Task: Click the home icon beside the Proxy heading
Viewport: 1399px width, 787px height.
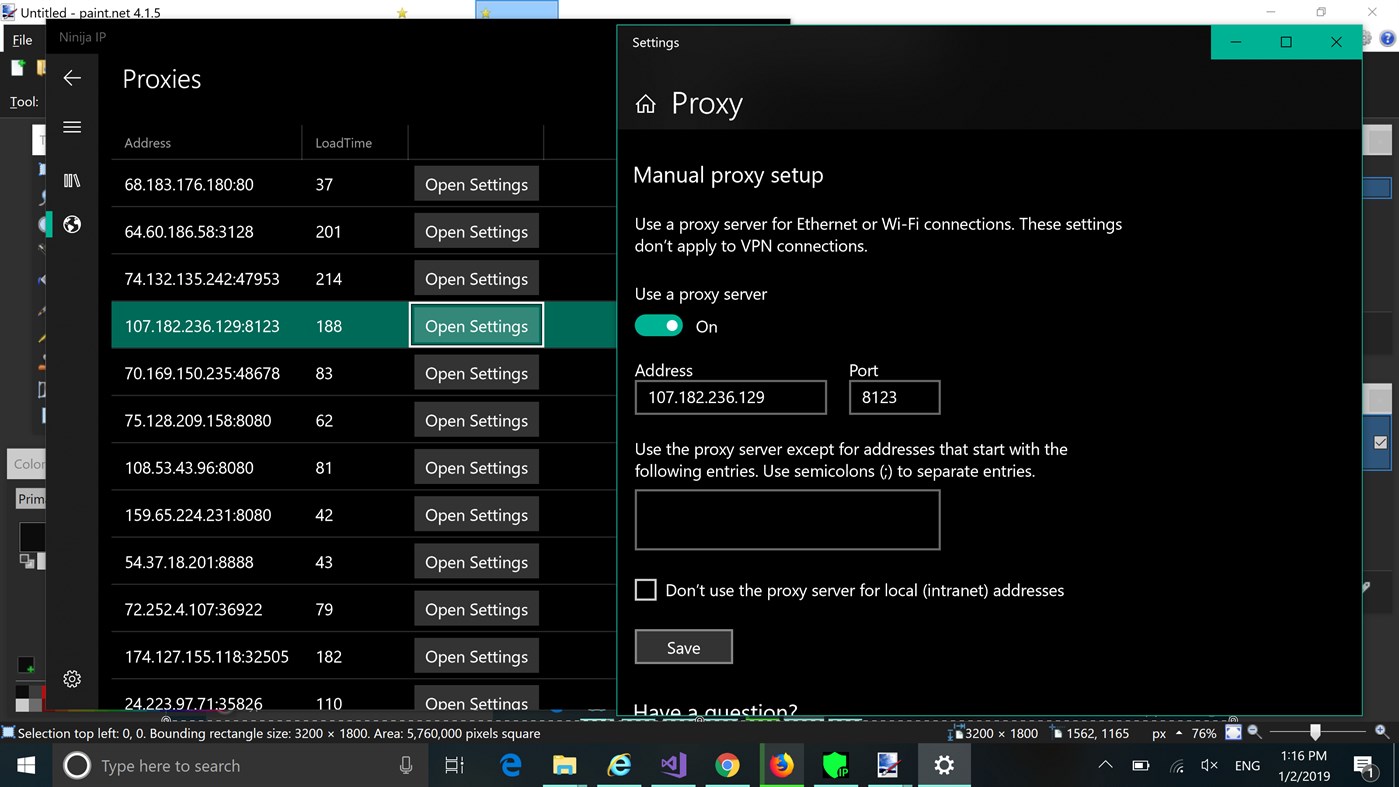Action: [645, 103]
